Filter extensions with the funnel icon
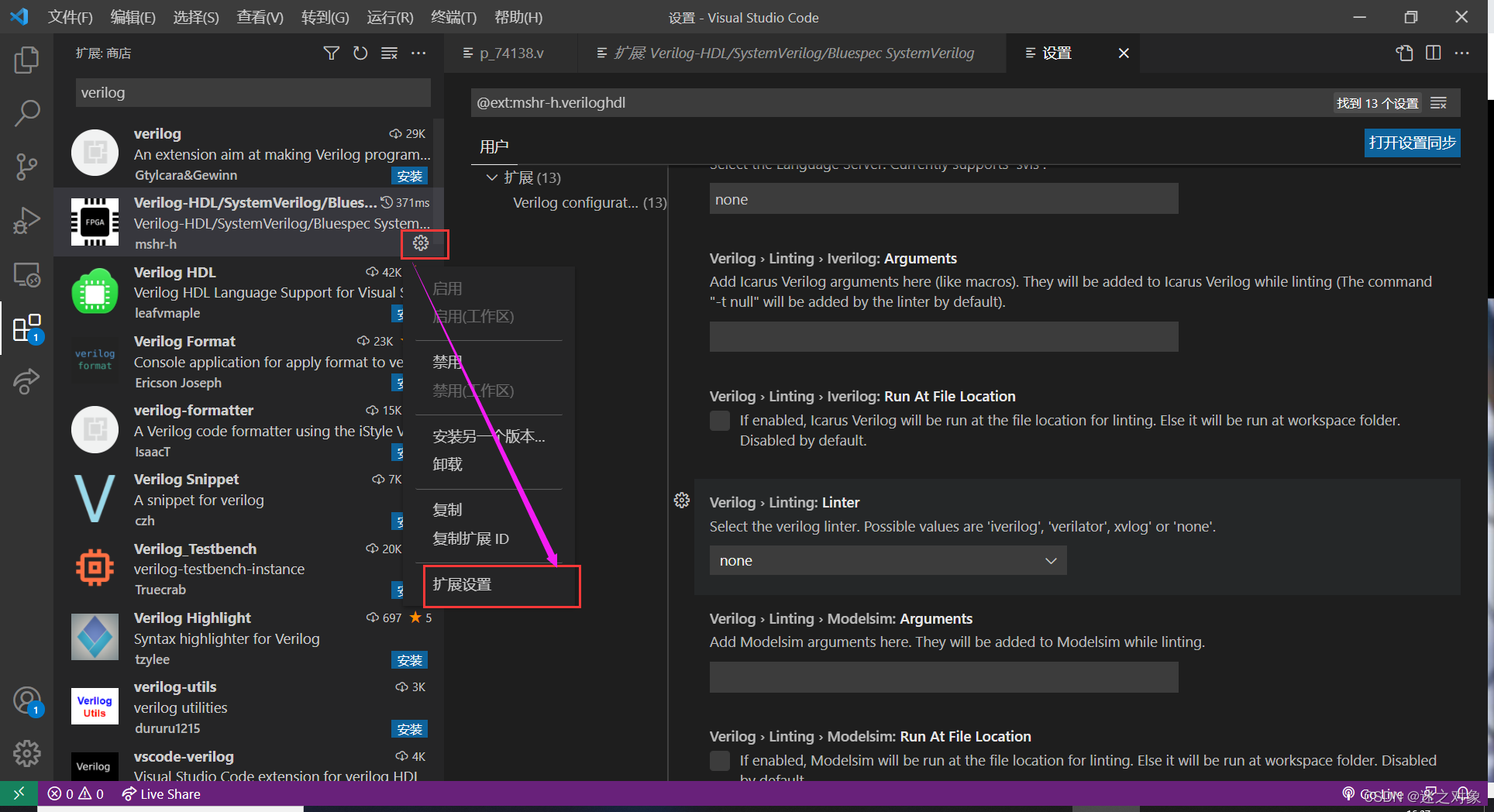Image resolution: width=1494 pixels, height=812 pixels. pos(331,53)
